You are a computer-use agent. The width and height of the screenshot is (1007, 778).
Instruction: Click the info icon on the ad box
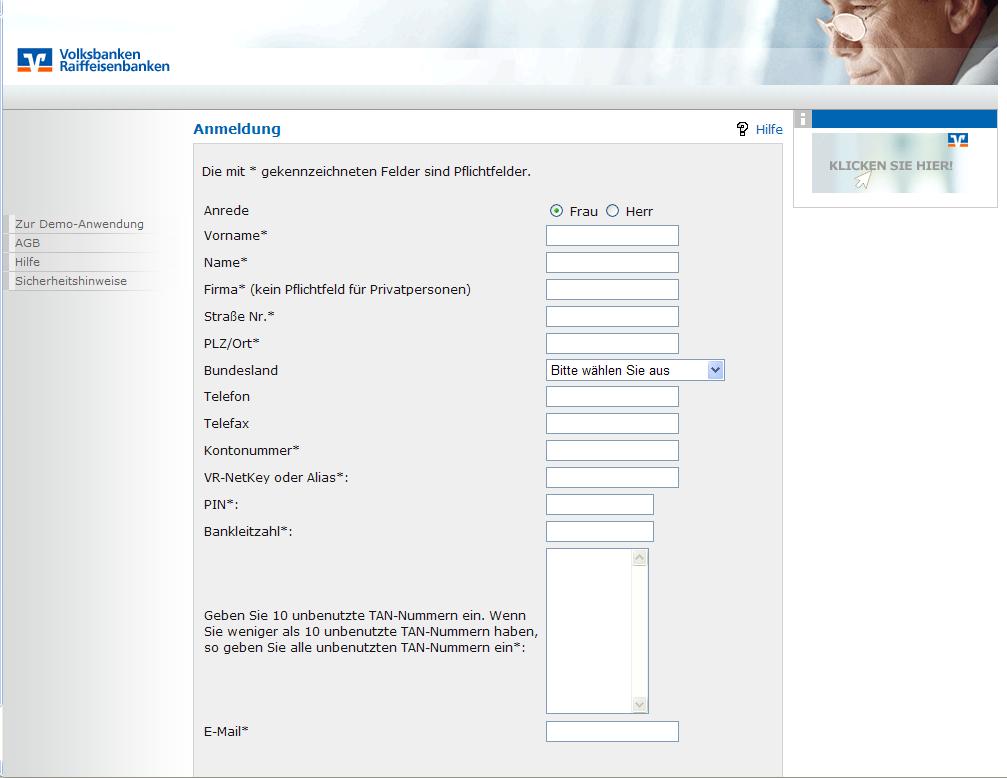point(802,119)
